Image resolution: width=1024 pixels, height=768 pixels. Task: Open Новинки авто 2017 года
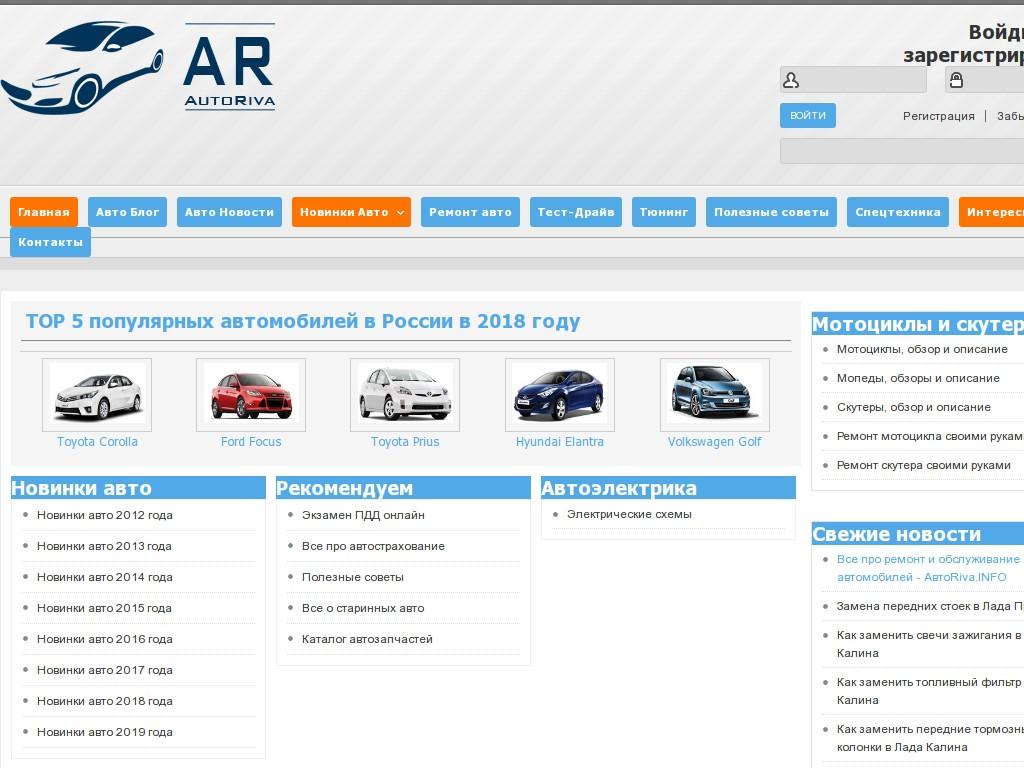104,671
